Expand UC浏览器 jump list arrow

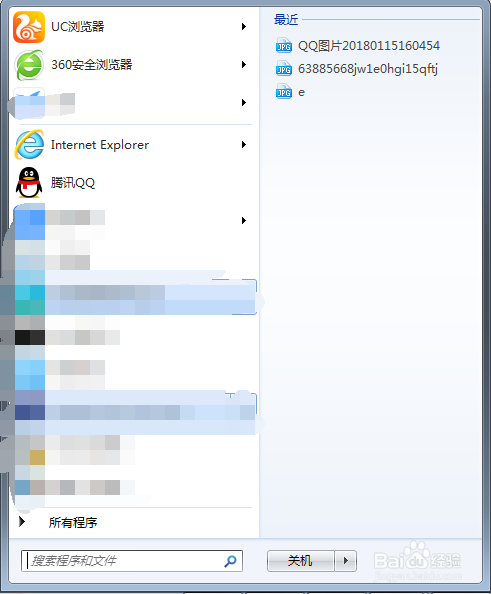click(x=244, y=27)
